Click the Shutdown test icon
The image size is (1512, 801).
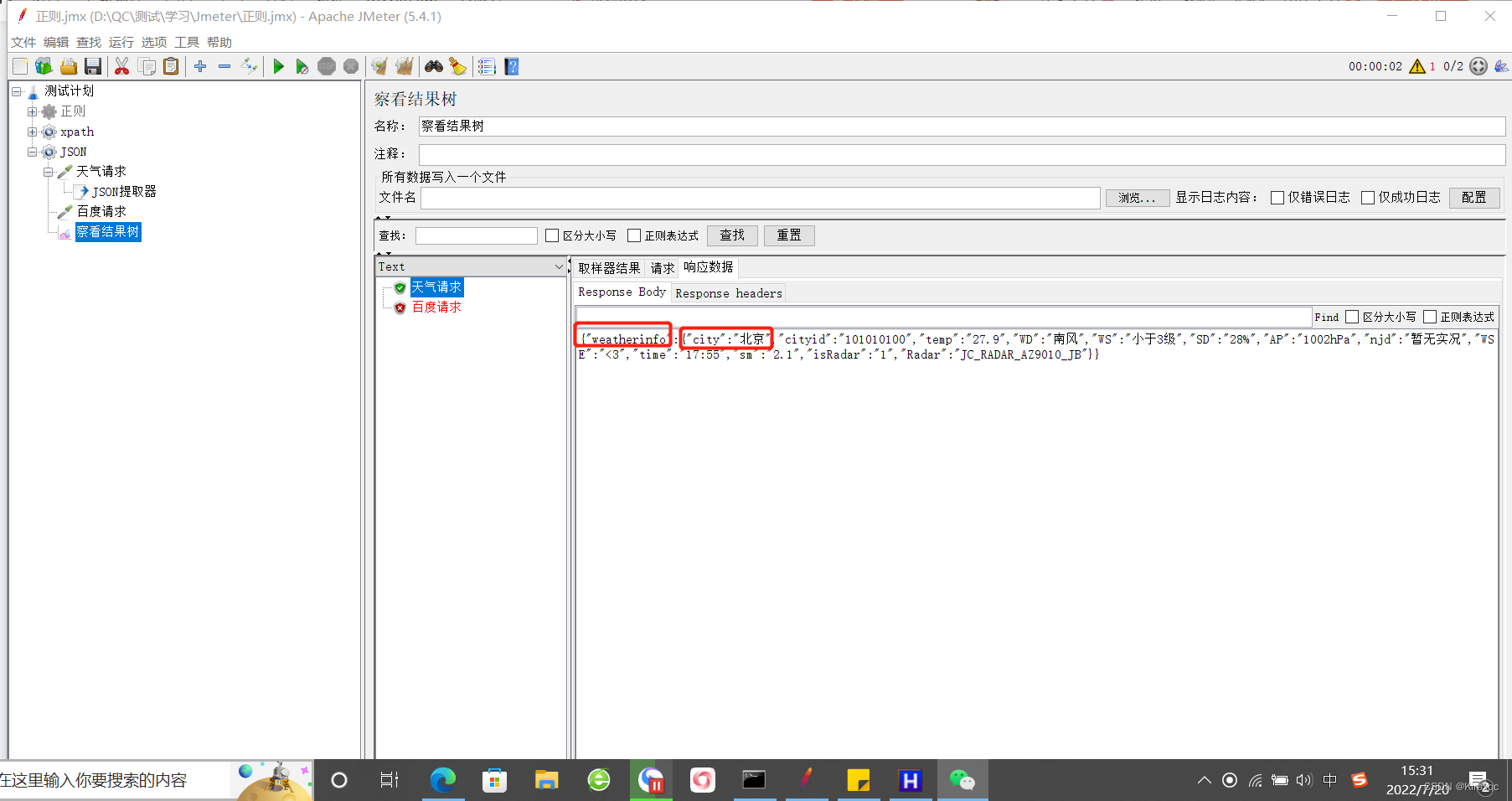351,66
